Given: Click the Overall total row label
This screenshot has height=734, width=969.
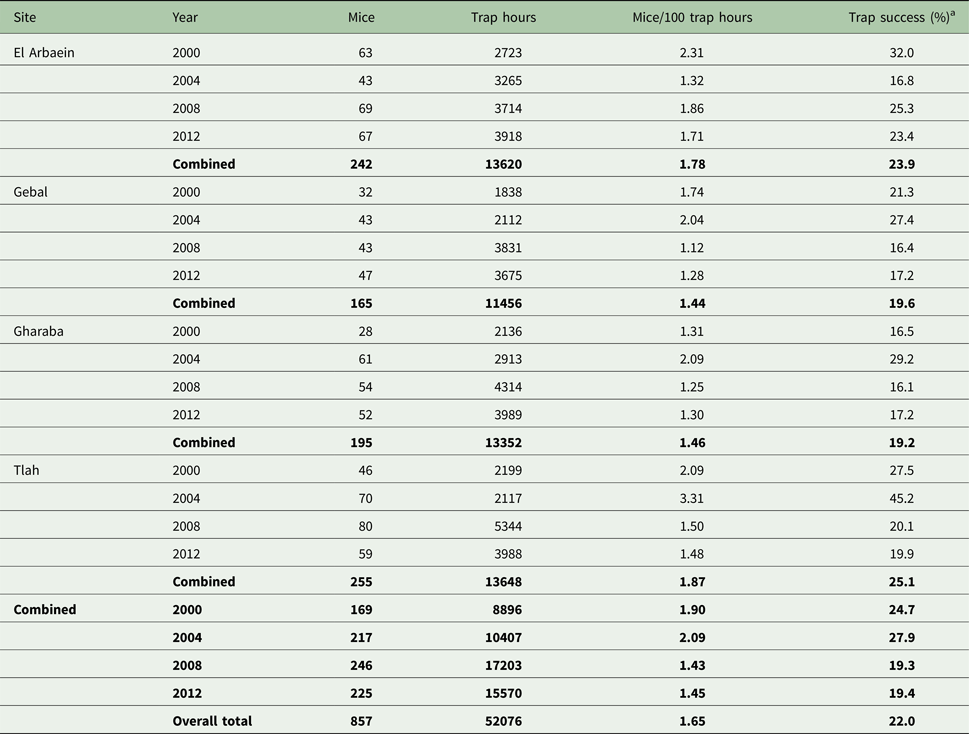Looking at the screenshot, I should point(212,721).
